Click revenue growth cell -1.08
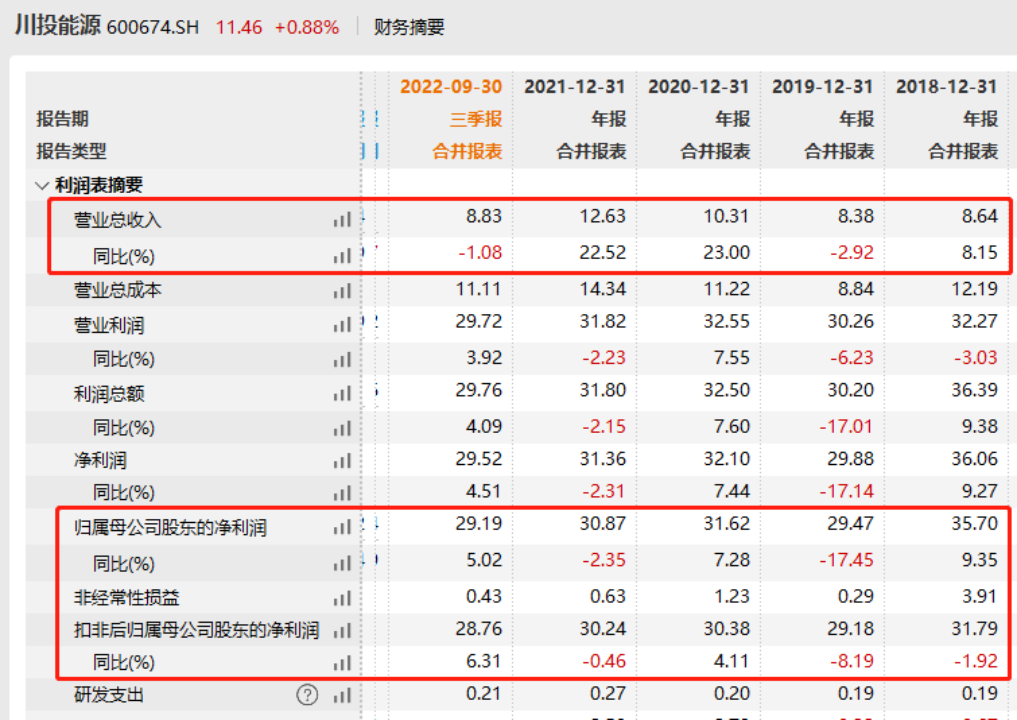 click(x=480, y=252)
